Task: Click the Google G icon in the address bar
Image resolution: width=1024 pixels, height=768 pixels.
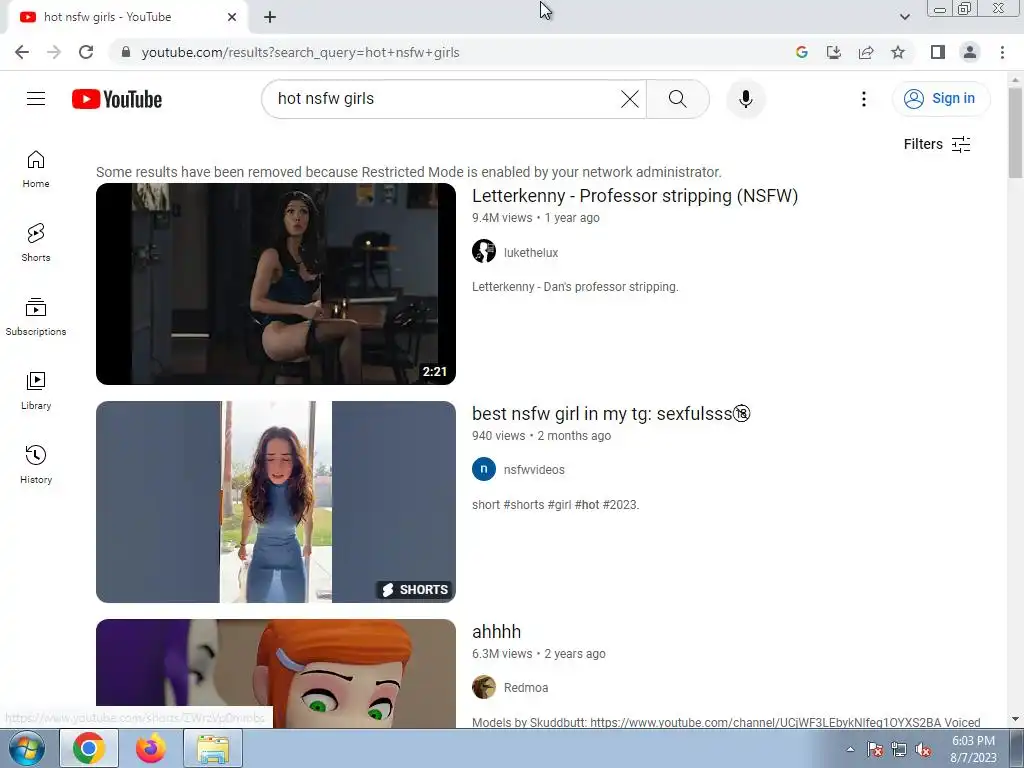Action: (802, 52)
